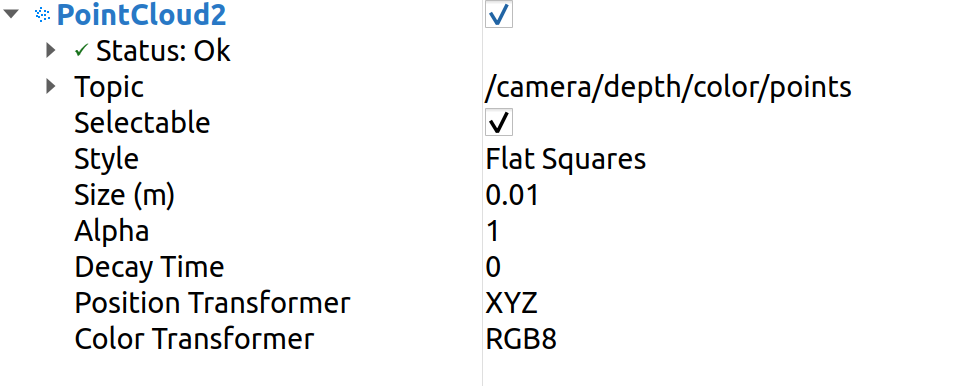This screenshot has height=386, width=970.
Task: Disable the PointCloud2 display checkbox
Action: (x=499, y=14)
